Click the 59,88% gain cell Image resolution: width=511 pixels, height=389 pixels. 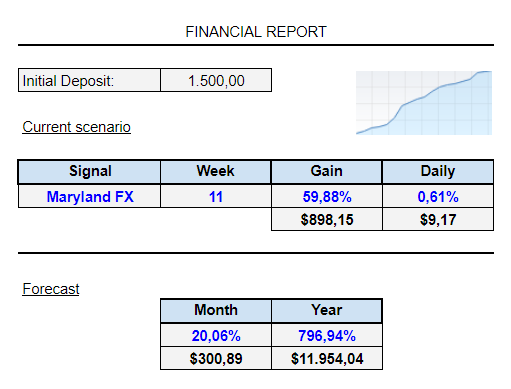coord(327,196)
